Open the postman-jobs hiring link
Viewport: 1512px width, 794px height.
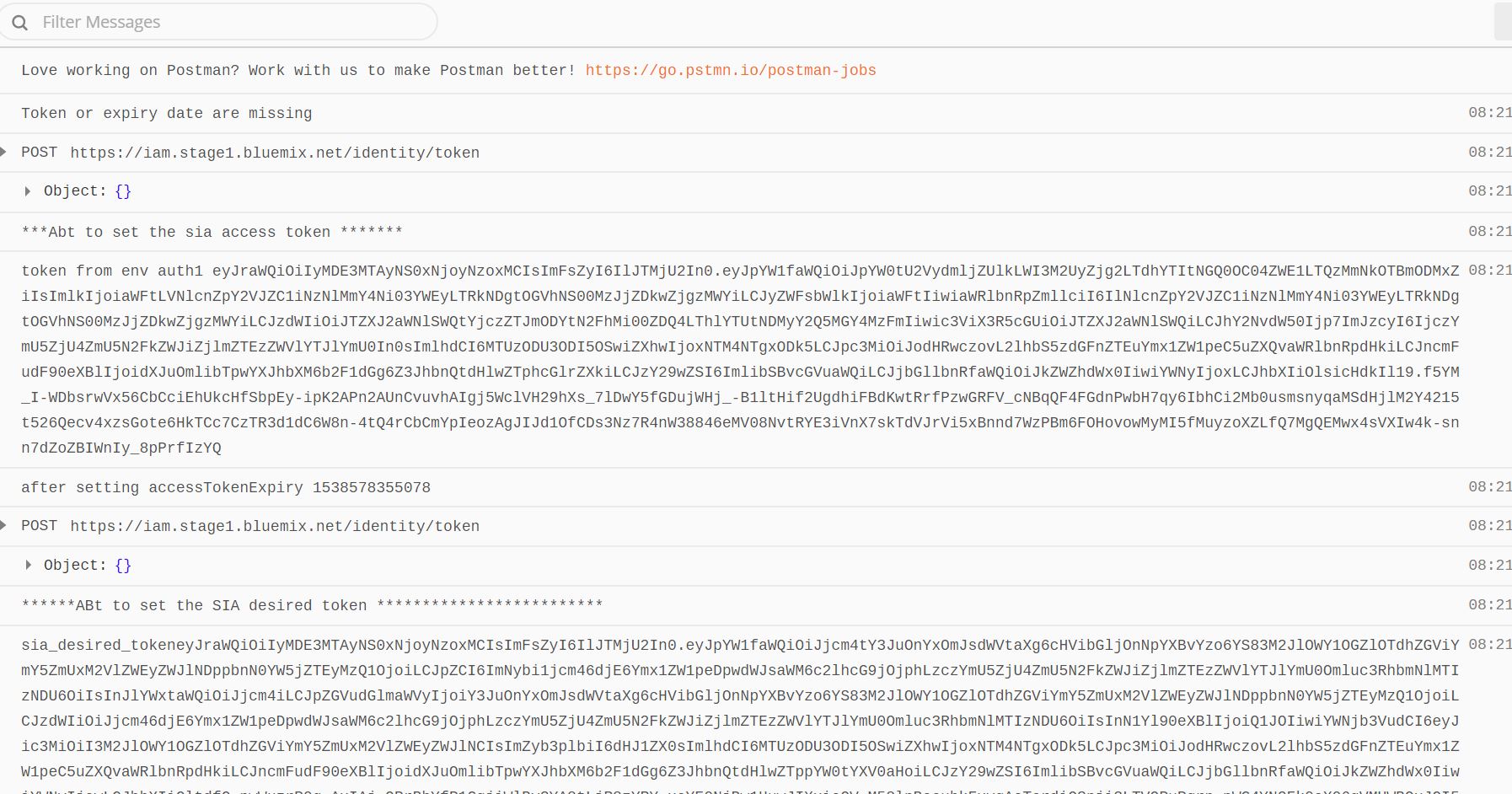pyautogui.click(x=730, y=71)
